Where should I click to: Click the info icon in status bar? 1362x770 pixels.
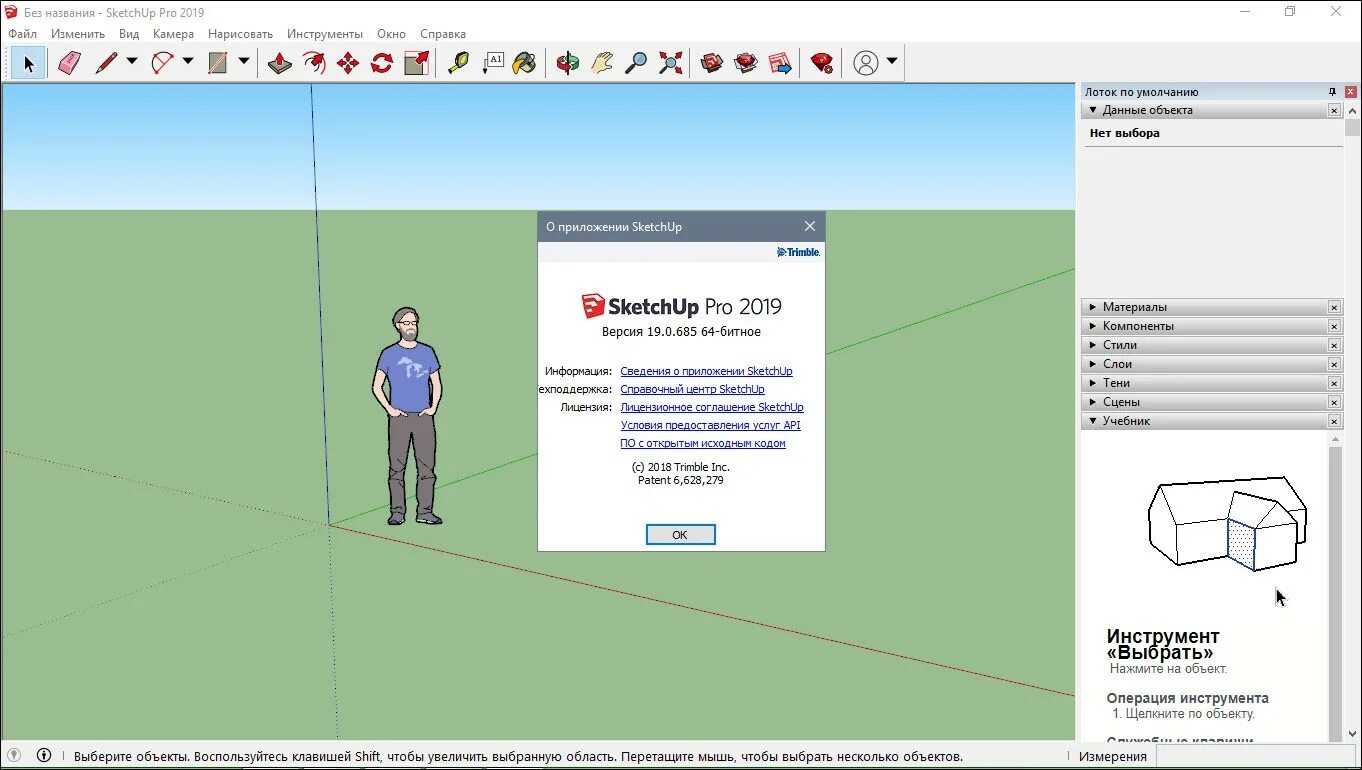(x=44, y=755)
